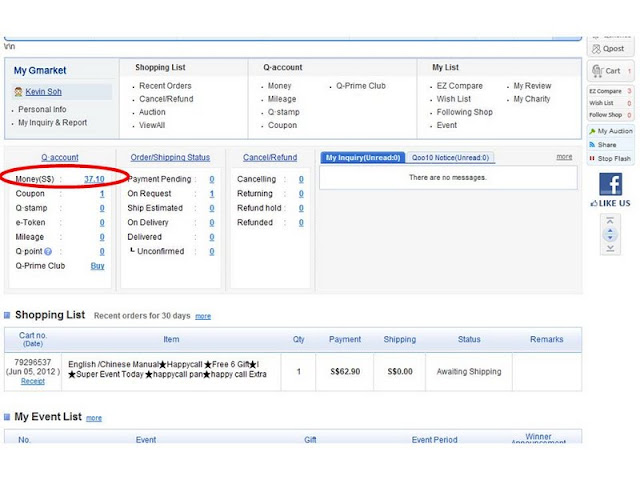Open Recent Orders in Shopping List
This screenshot has height=480, width=640.
click(x=165, y=86)
